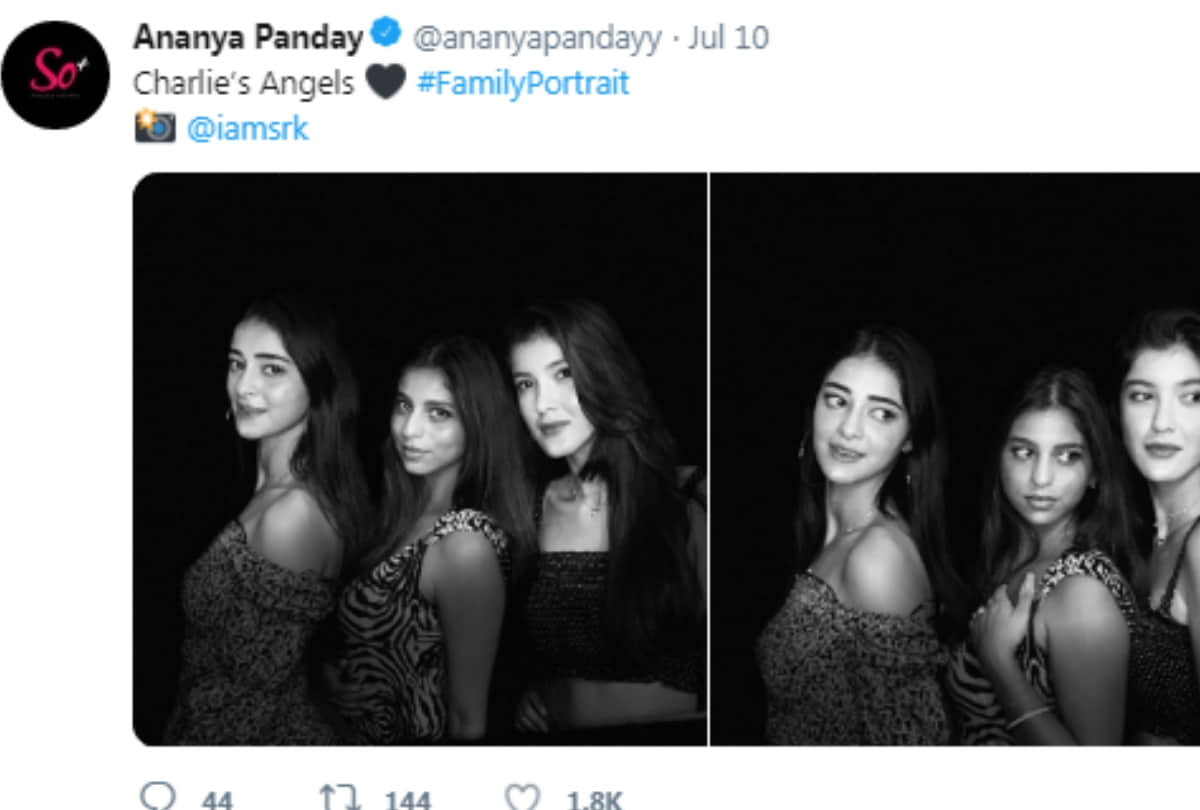Open the left black-and-white group photo
1200x810 pixels.
click(420, 460)
